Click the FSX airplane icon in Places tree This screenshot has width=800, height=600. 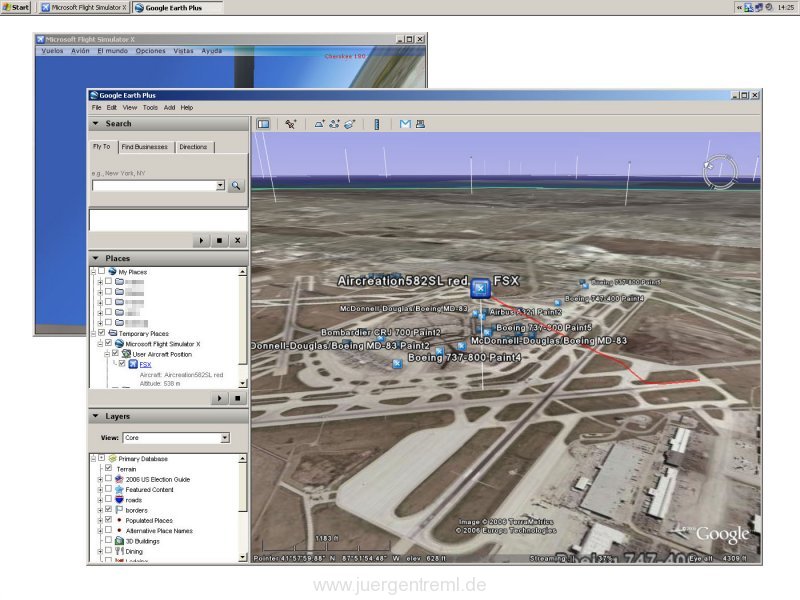click(133, 364)
